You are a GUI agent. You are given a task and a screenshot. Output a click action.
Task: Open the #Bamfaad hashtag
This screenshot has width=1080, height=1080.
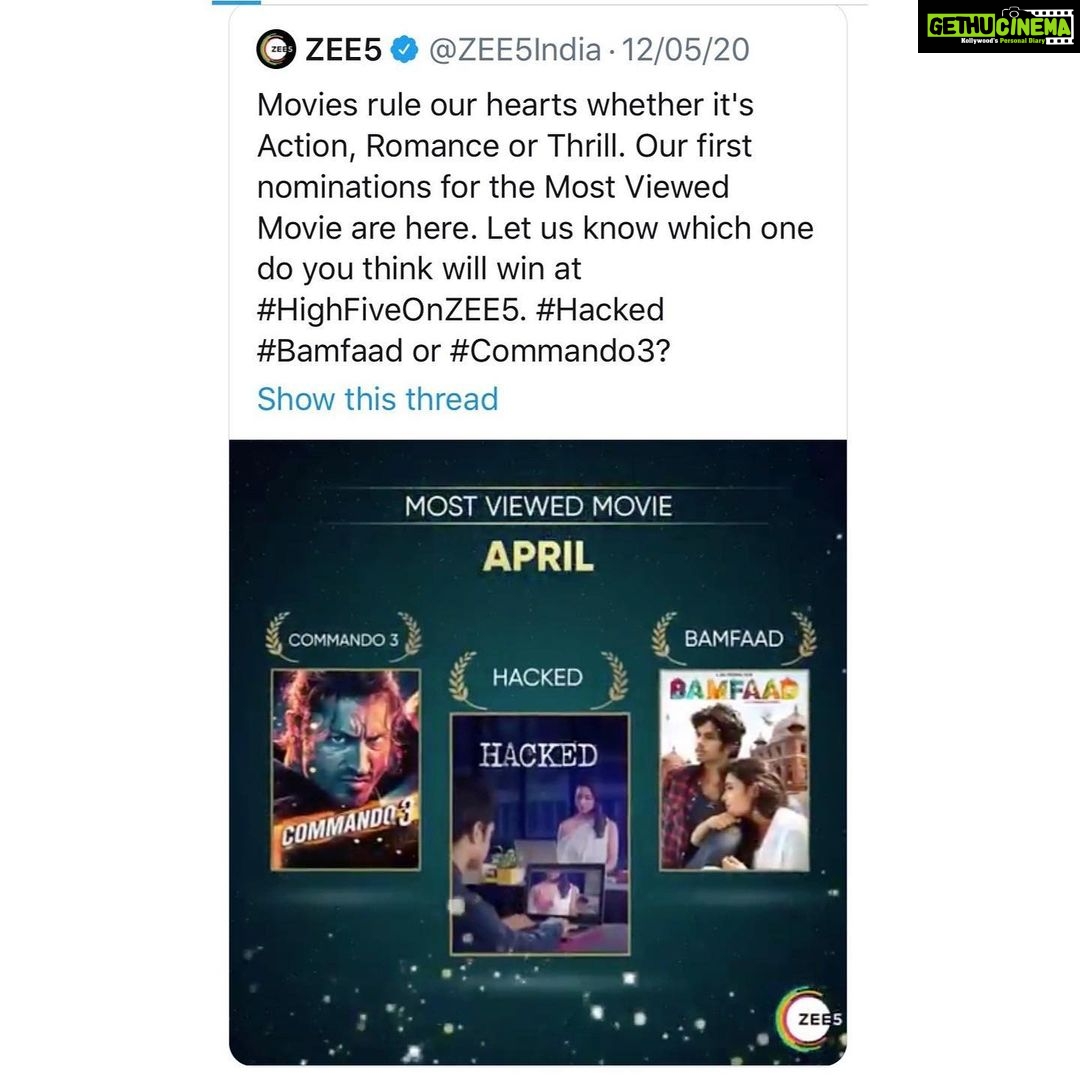click(330, 351)
